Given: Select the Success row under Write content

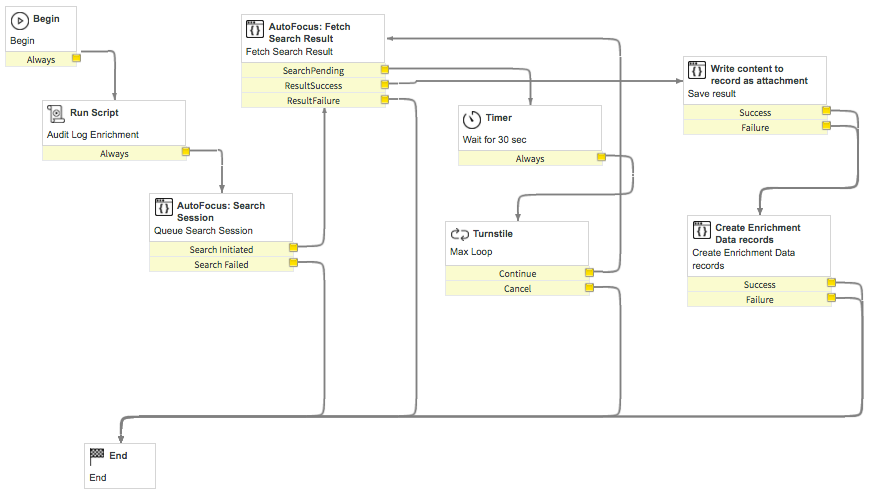Looking at the screenshot, I should (x=755, y=113).
